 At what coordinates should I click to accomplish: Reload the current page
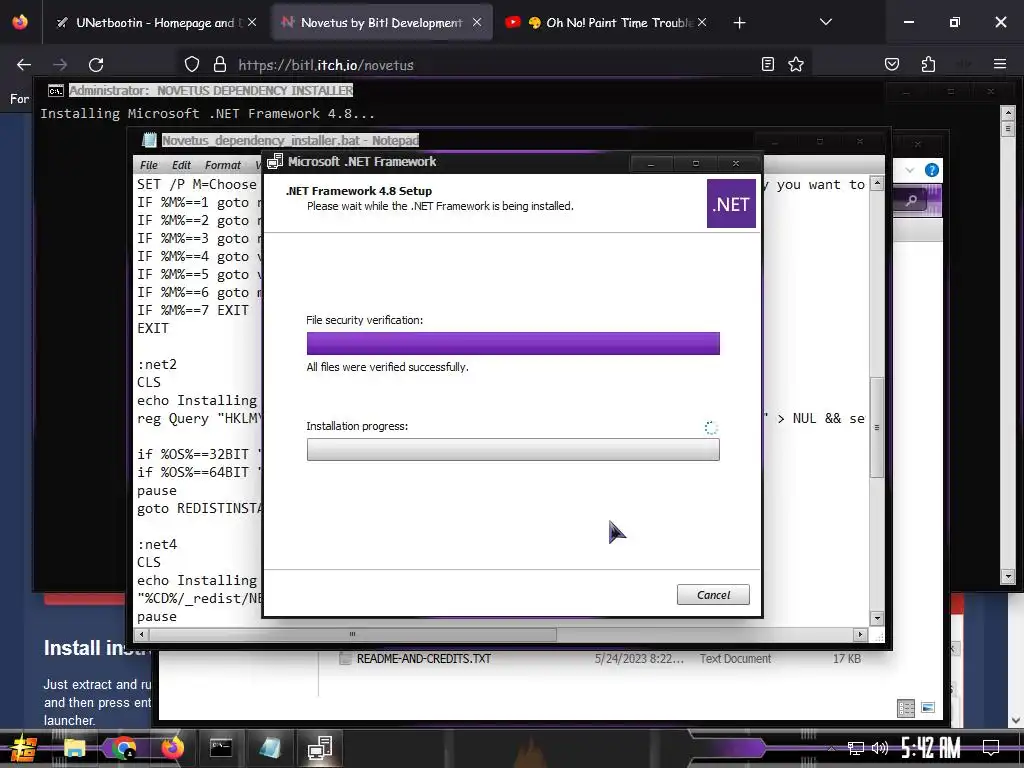[96, 65]
